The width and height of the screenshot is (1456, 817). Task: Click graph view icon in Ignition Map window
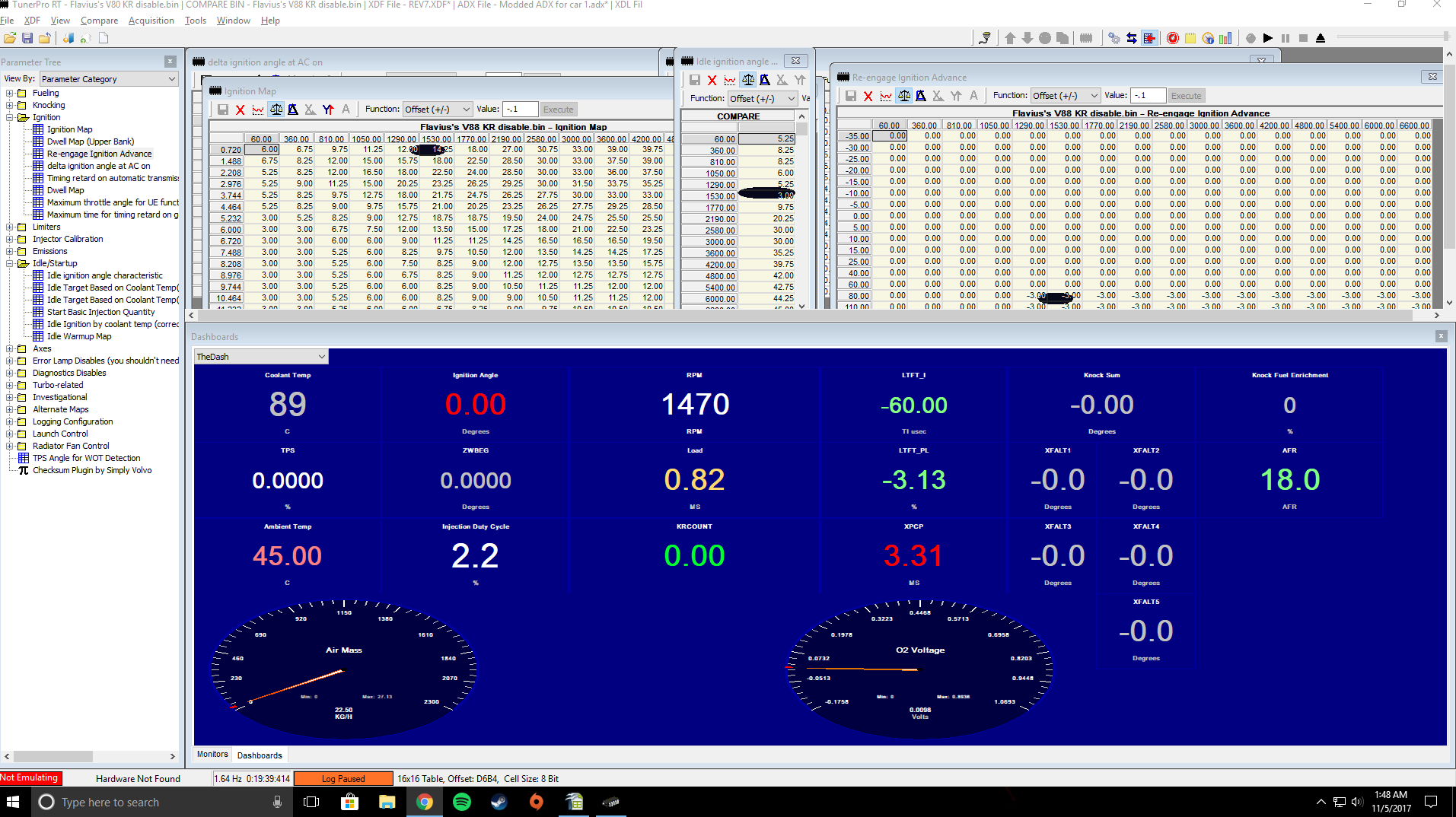coord(258,110)
